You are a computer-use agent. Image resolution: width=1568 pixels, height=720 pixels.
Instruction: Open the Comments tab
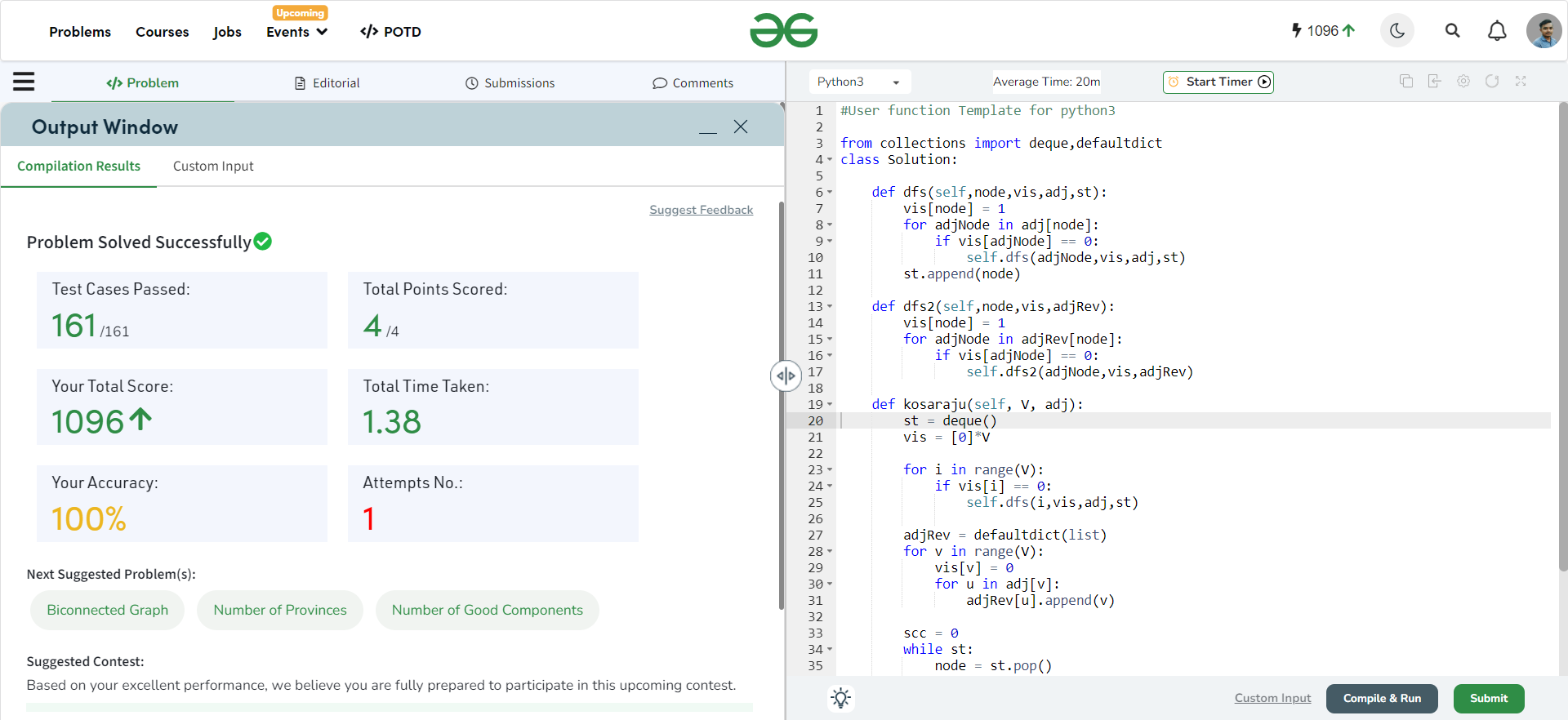click(693, 83)
